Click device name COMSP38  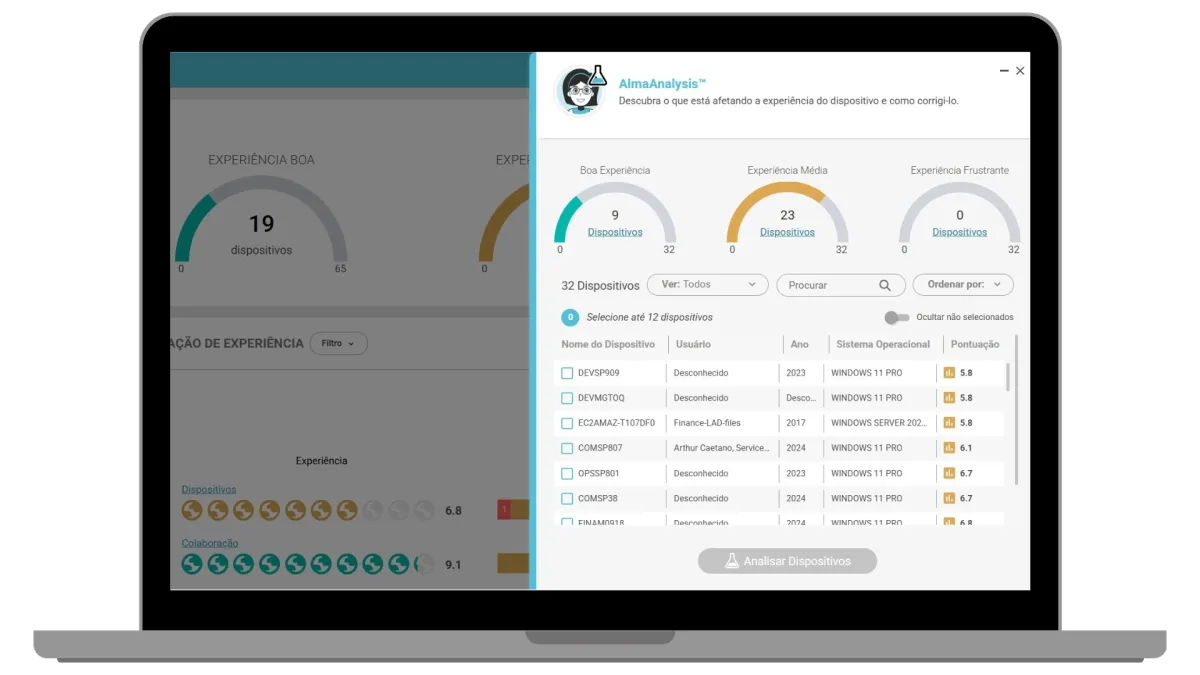point(598,498)
